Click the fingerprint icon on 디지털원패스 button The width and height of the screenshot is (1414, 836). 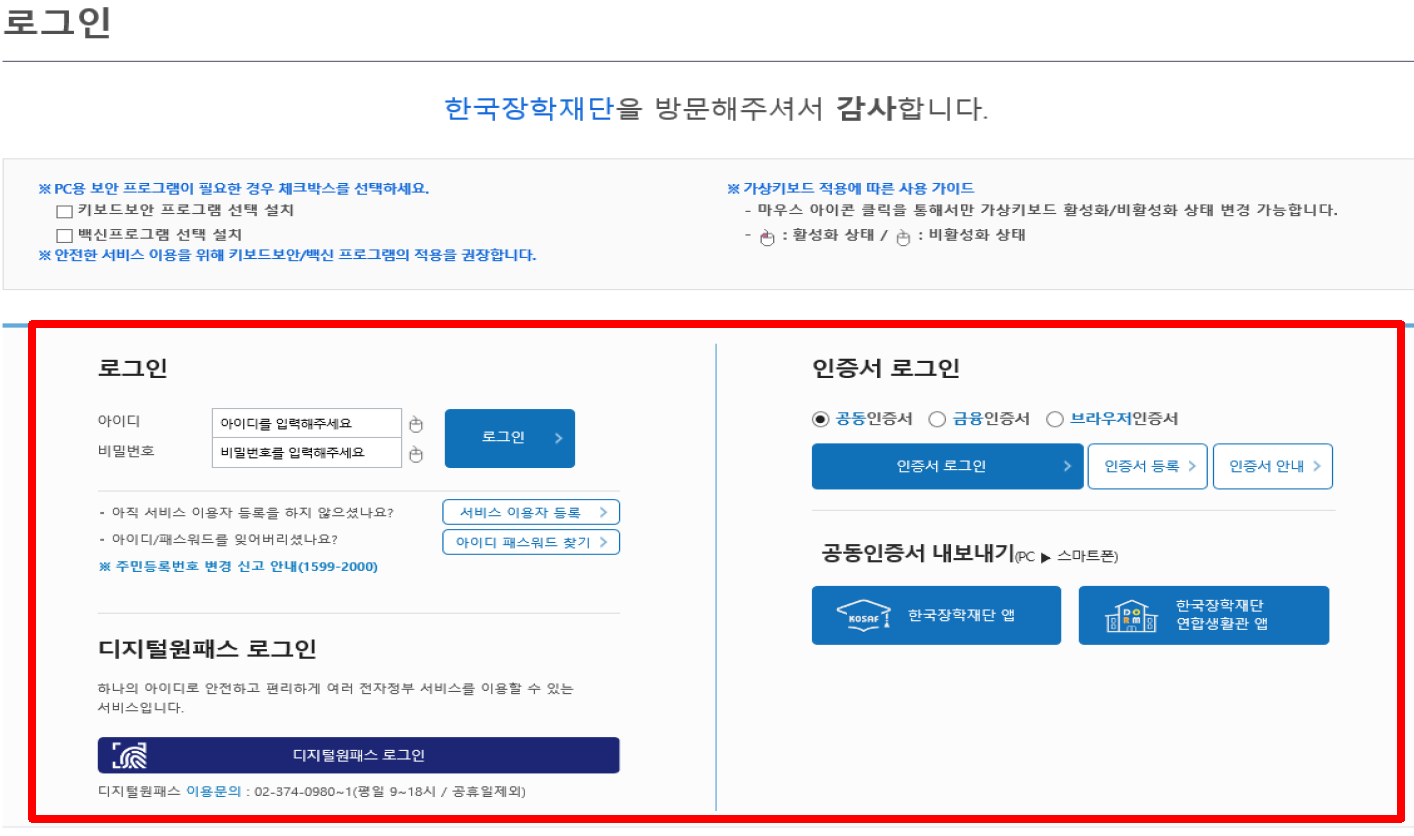pos(129,756)
